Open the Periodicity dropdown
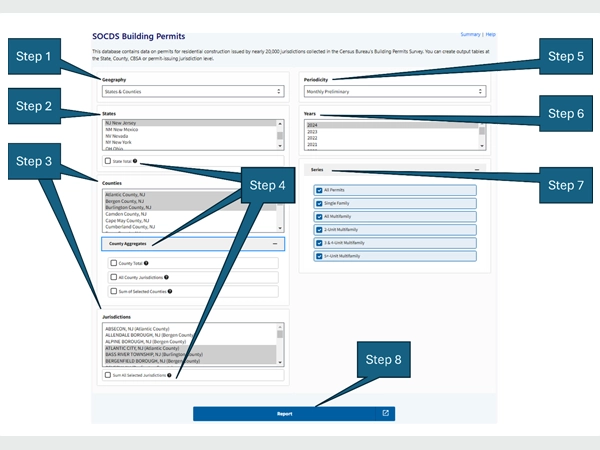Image resolution: width=600 pixels, height=450 pixels. pyautogui.click(x=395, y=91)
